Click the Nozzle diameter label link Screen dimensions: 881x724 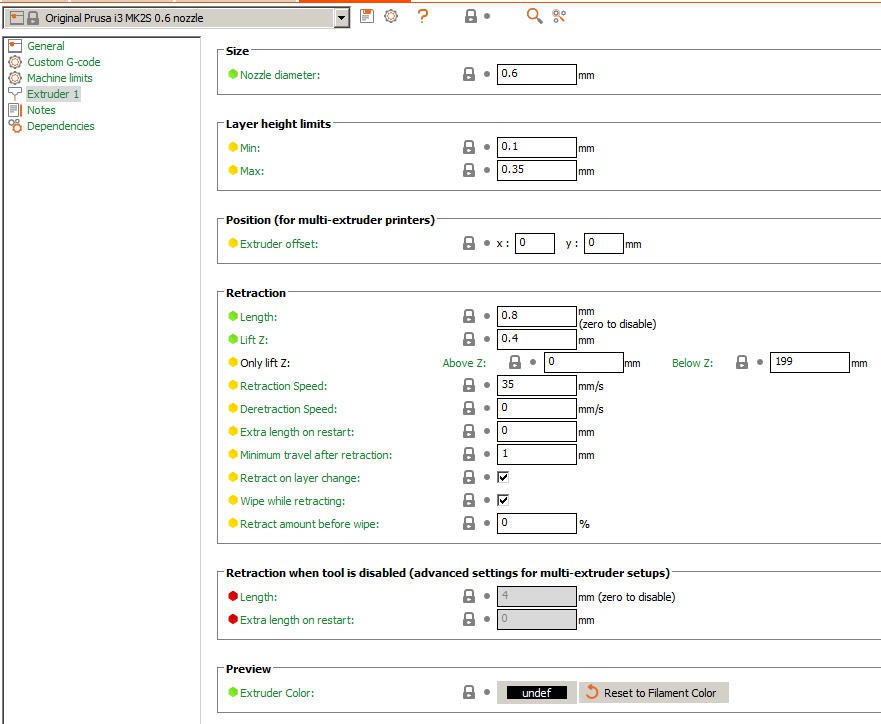pos(280,75)
